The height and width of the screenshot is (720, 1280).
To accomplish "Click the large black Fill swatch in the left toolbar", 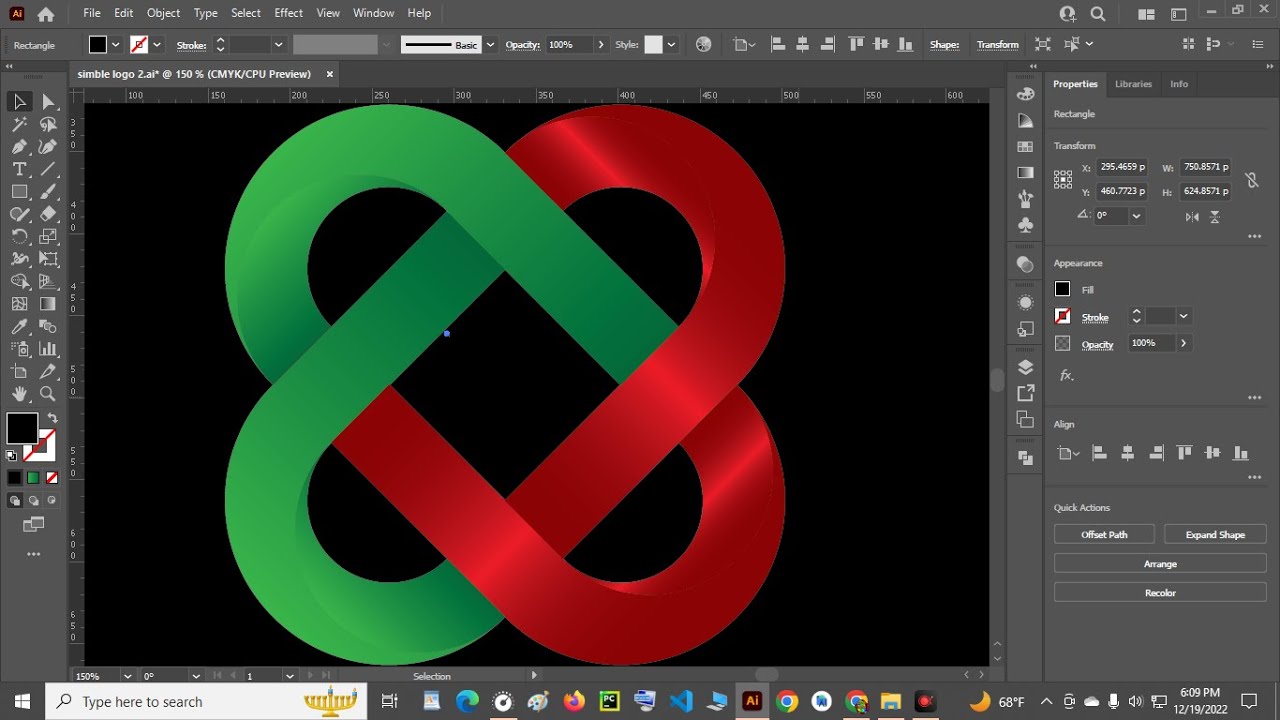I will coord(22,428).
